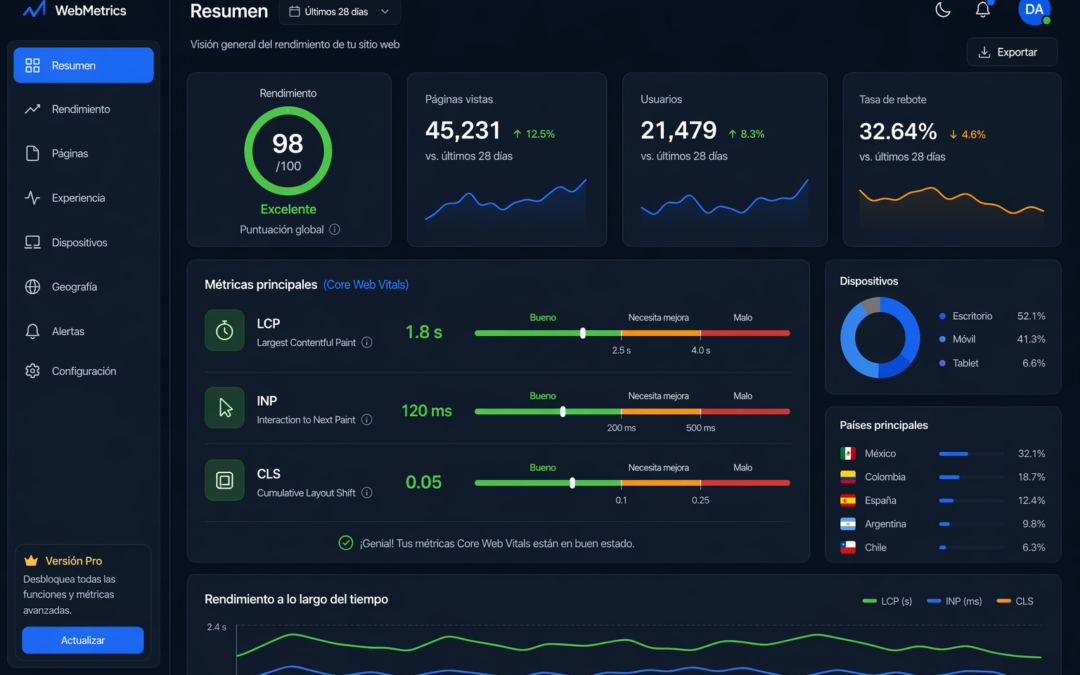Open the DA profile avatar
This screenshot has width=1080, height=675.
pos(1033,12)
